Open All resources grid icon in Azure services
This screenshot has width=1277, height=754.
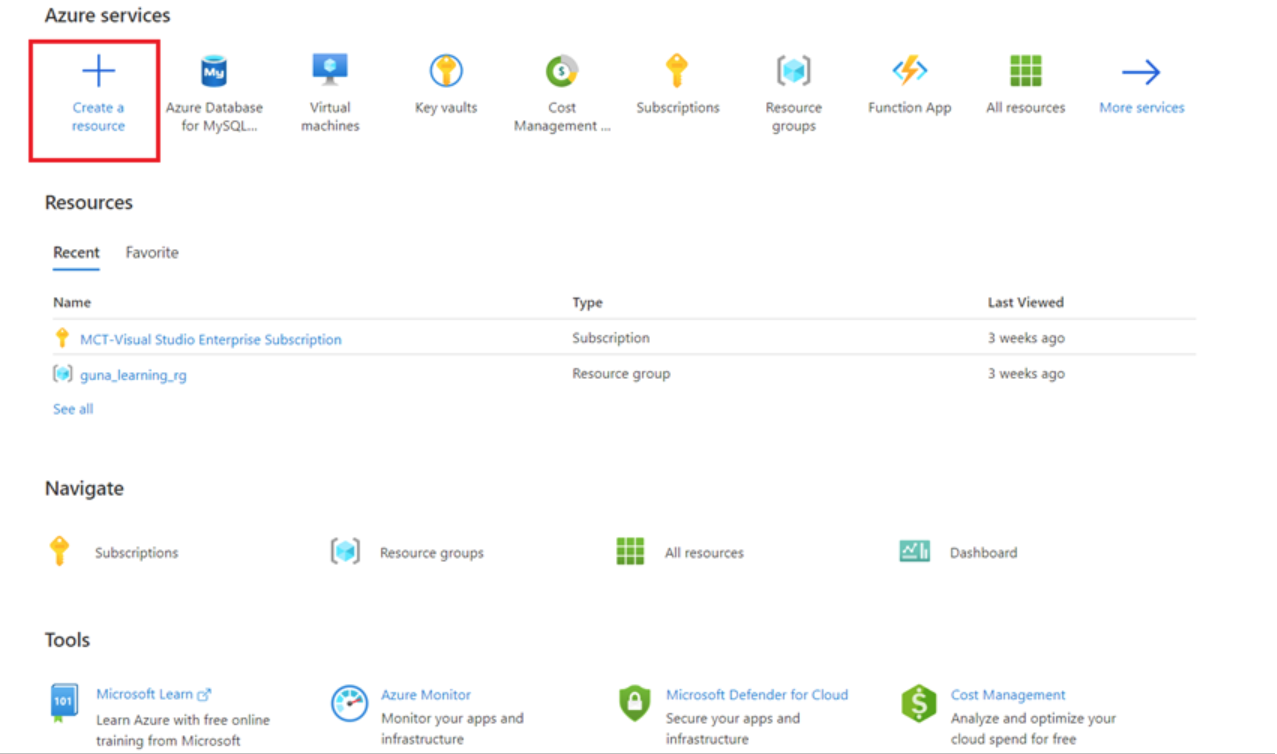[1026, 71]
